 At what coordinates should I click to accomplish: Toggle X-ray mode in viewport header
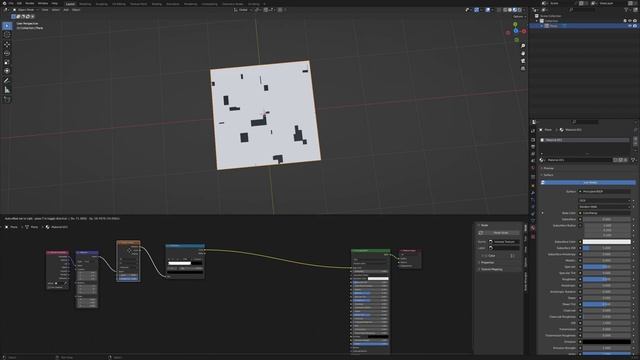point(499,10)
